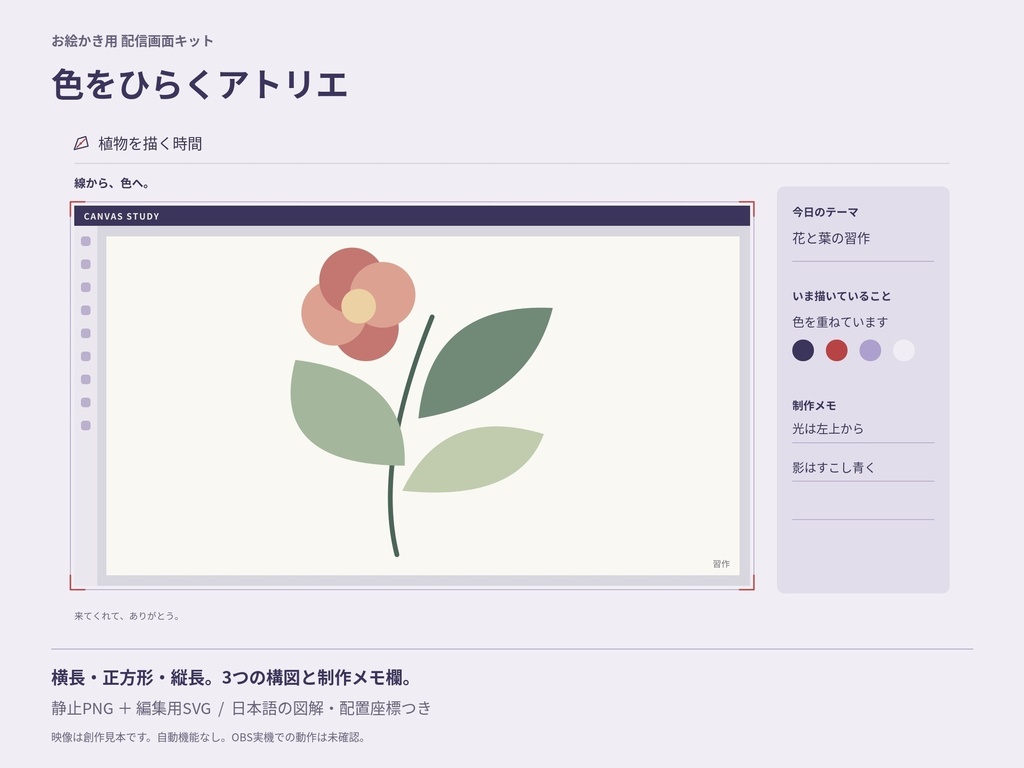Screen dimensions: 1024x768
Task: Pick the lavender color swatch
Action: click(x=870, y=350)
